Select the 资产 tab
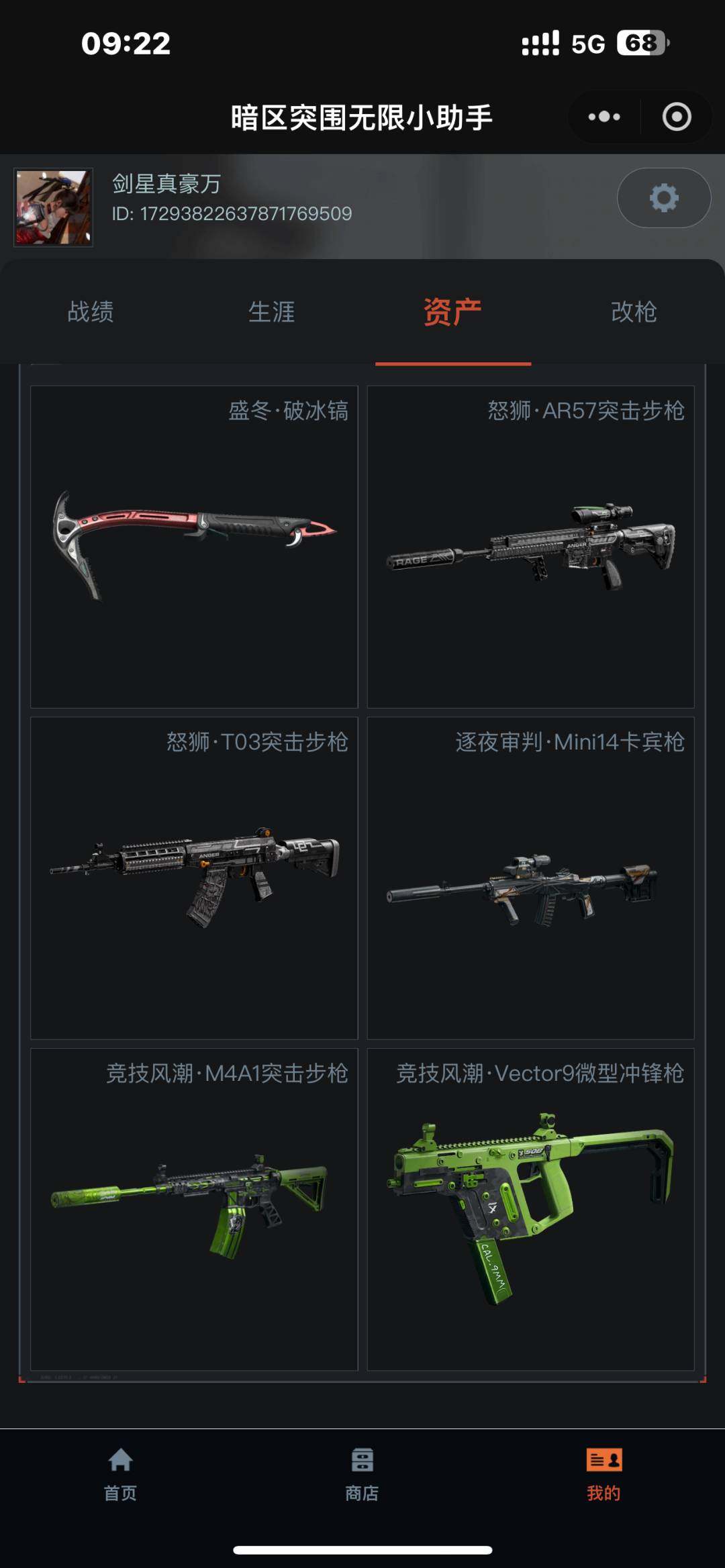The image size is (725, 1568). [453, 311]
